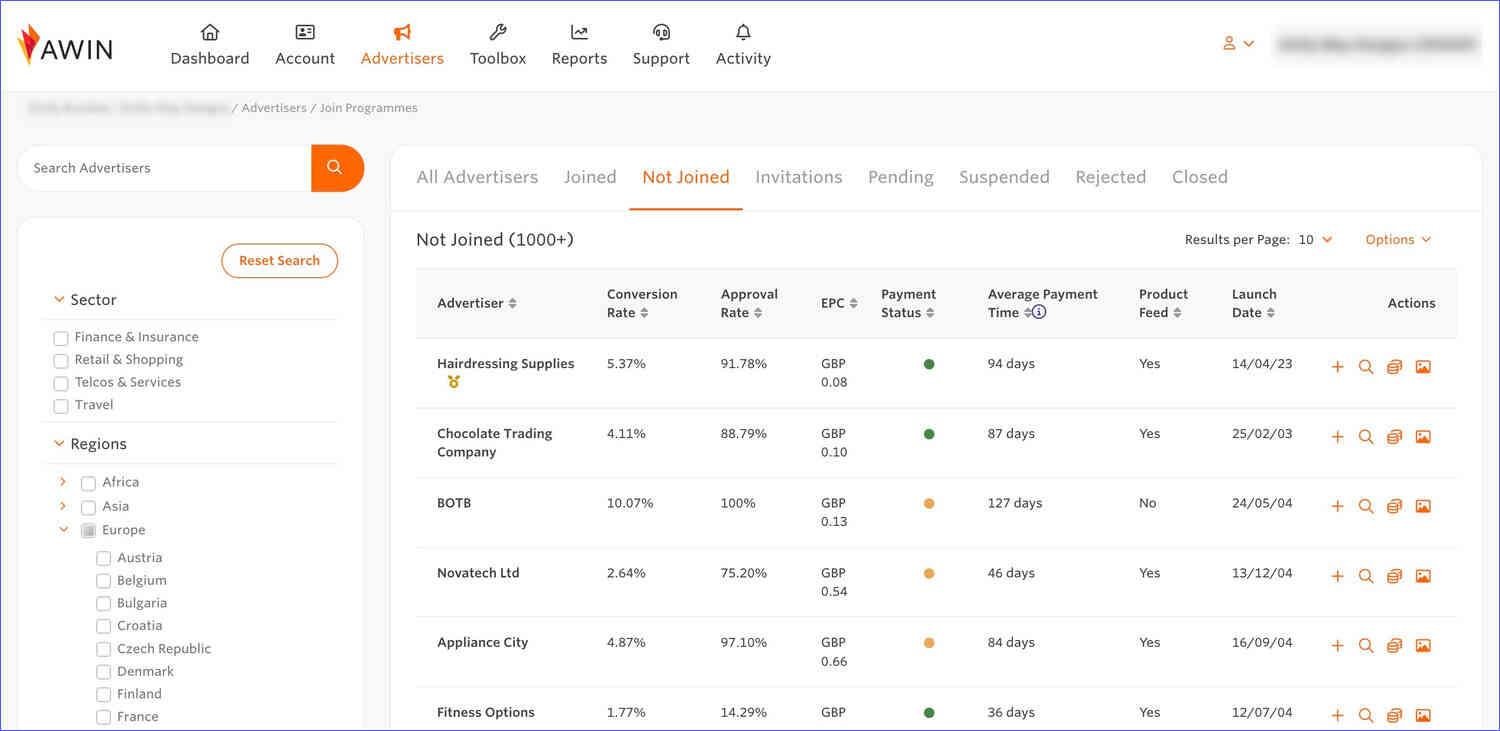Check the Finance & Insurance sector filter

(60, 338)
